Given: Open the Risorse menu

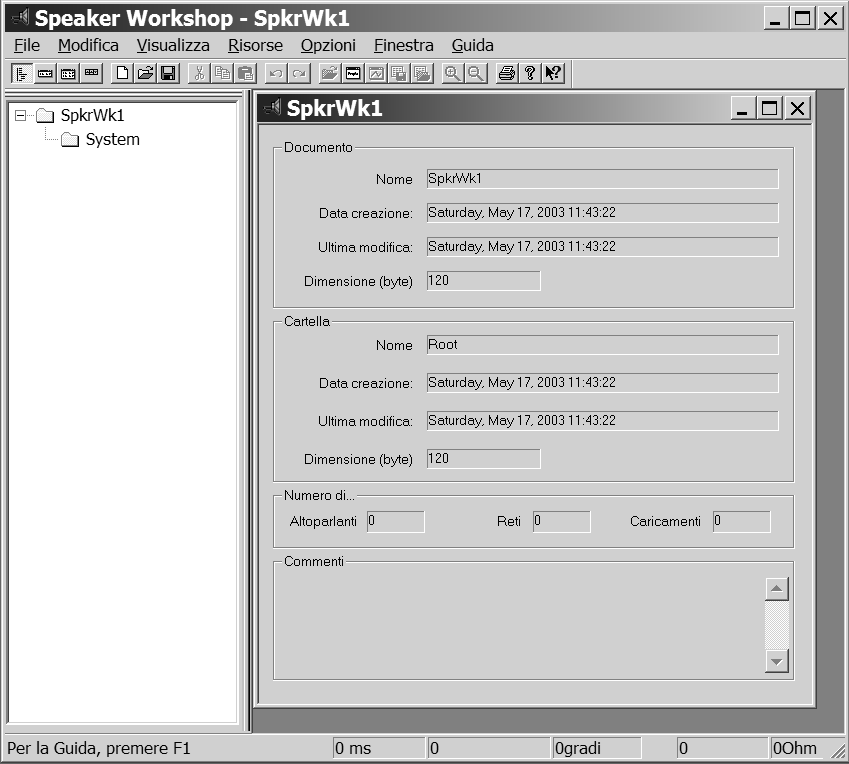Looking at the screenshot, I should click(255, 45).
